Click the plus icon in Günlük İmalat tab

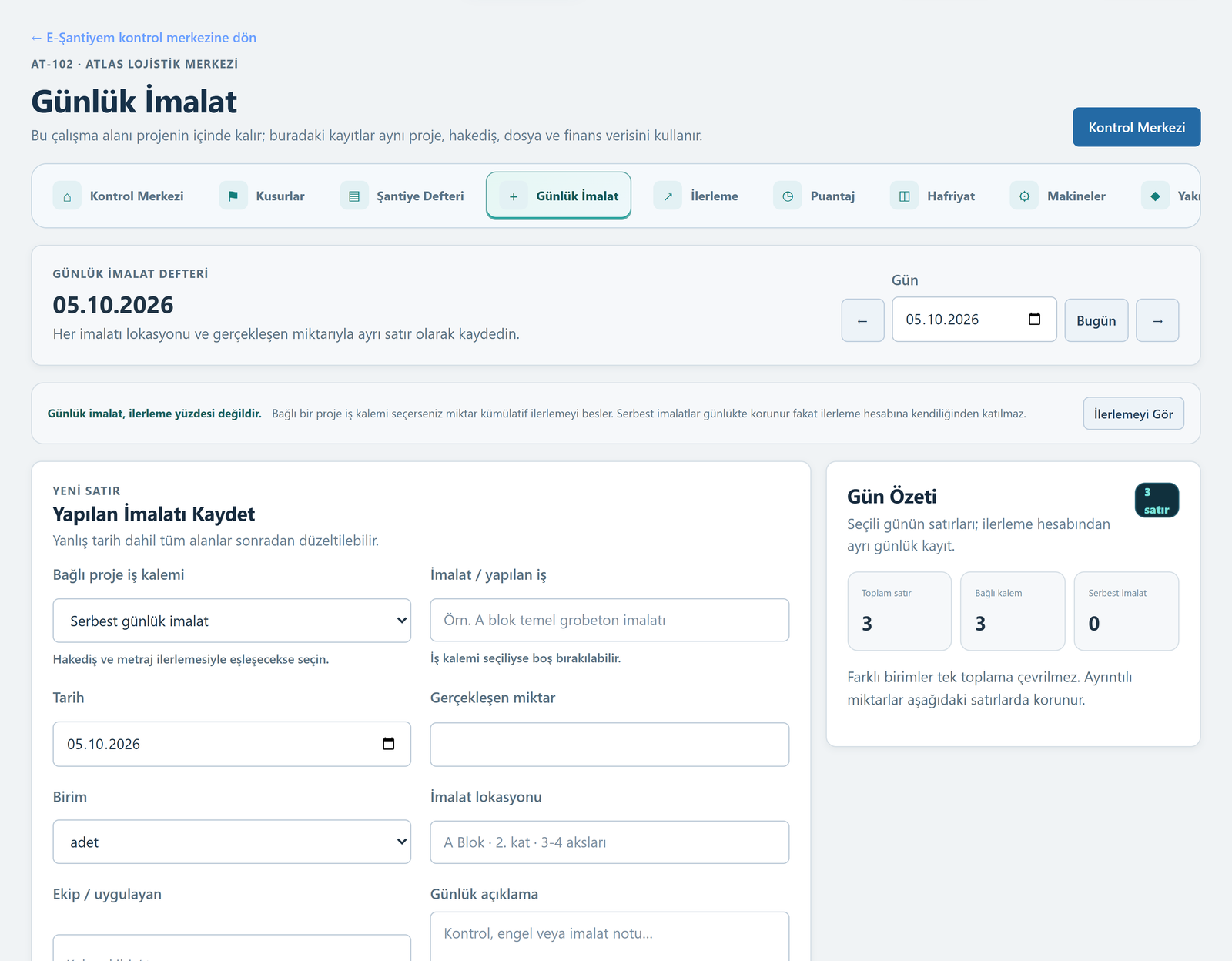point(514,196)
